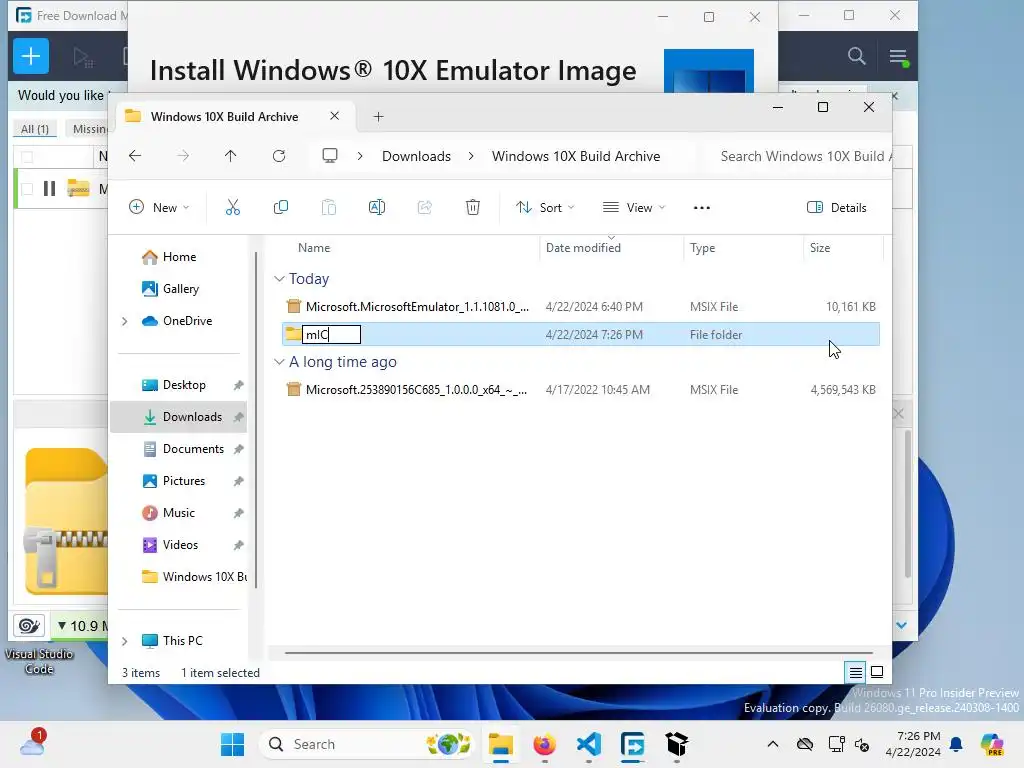Screen dimensions: 1024x768
Task: Open Visual Studio Code from taskbar
Action: coord(588,744)
